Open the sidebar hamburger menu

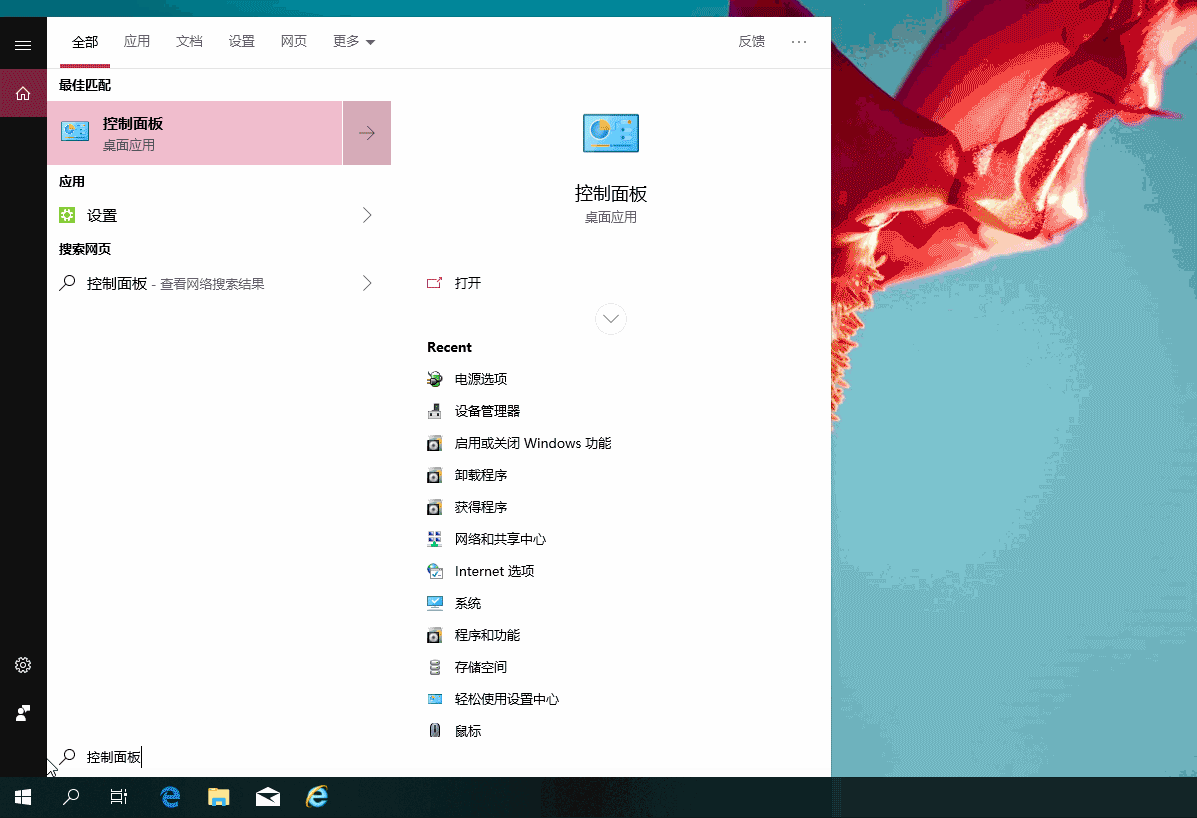pyautogui.click(x=23, y=44)
